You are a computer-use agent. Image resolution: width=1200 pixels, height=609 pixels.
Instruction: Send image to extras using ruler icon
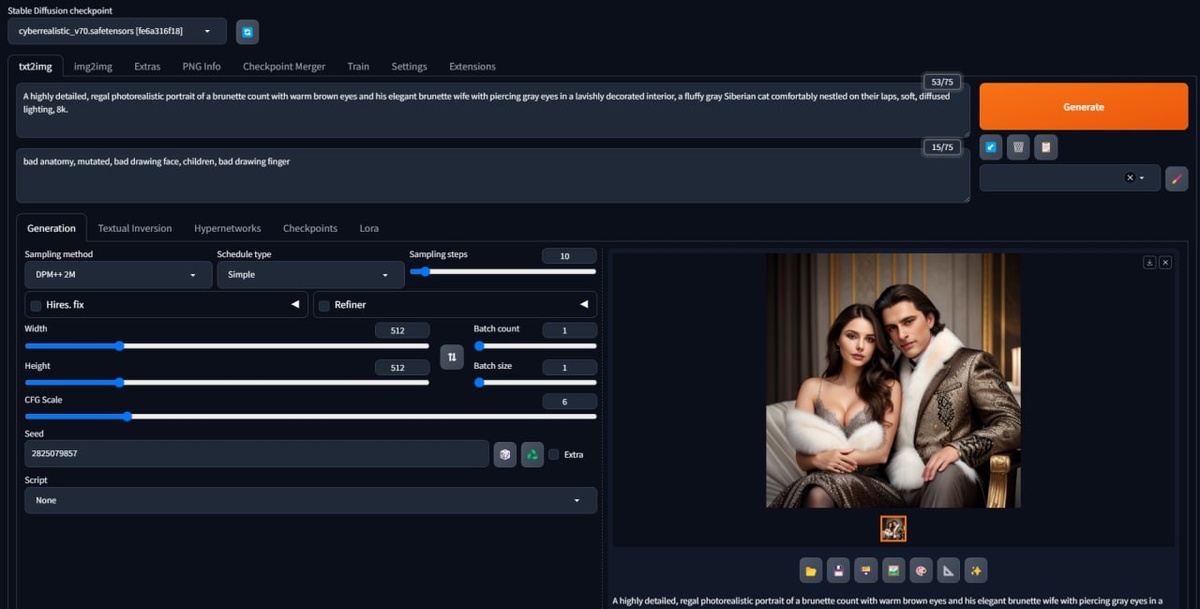point(948,570)
